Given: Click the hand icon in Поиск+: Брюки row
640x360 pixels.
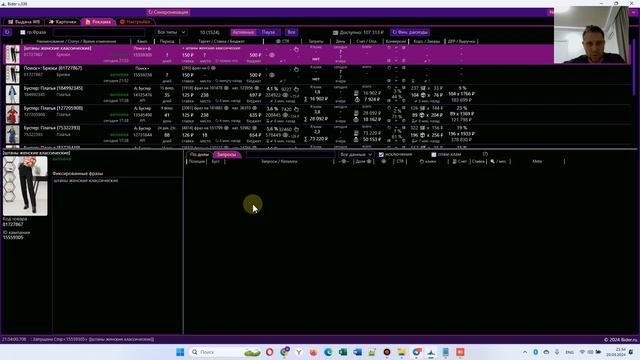Looking at the screenshot, I should coord(296,69).
